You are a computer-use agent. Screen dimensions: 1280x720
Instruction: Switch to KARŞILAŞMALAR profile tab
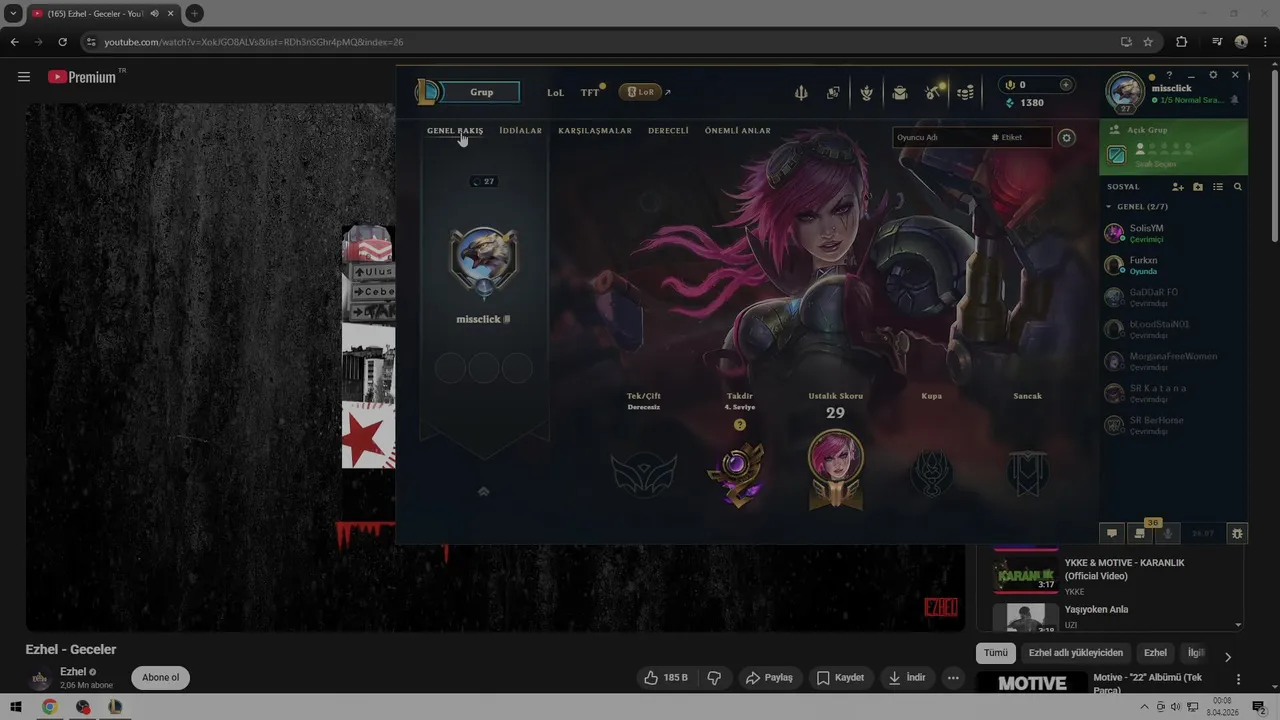click(x=595, y=131)
